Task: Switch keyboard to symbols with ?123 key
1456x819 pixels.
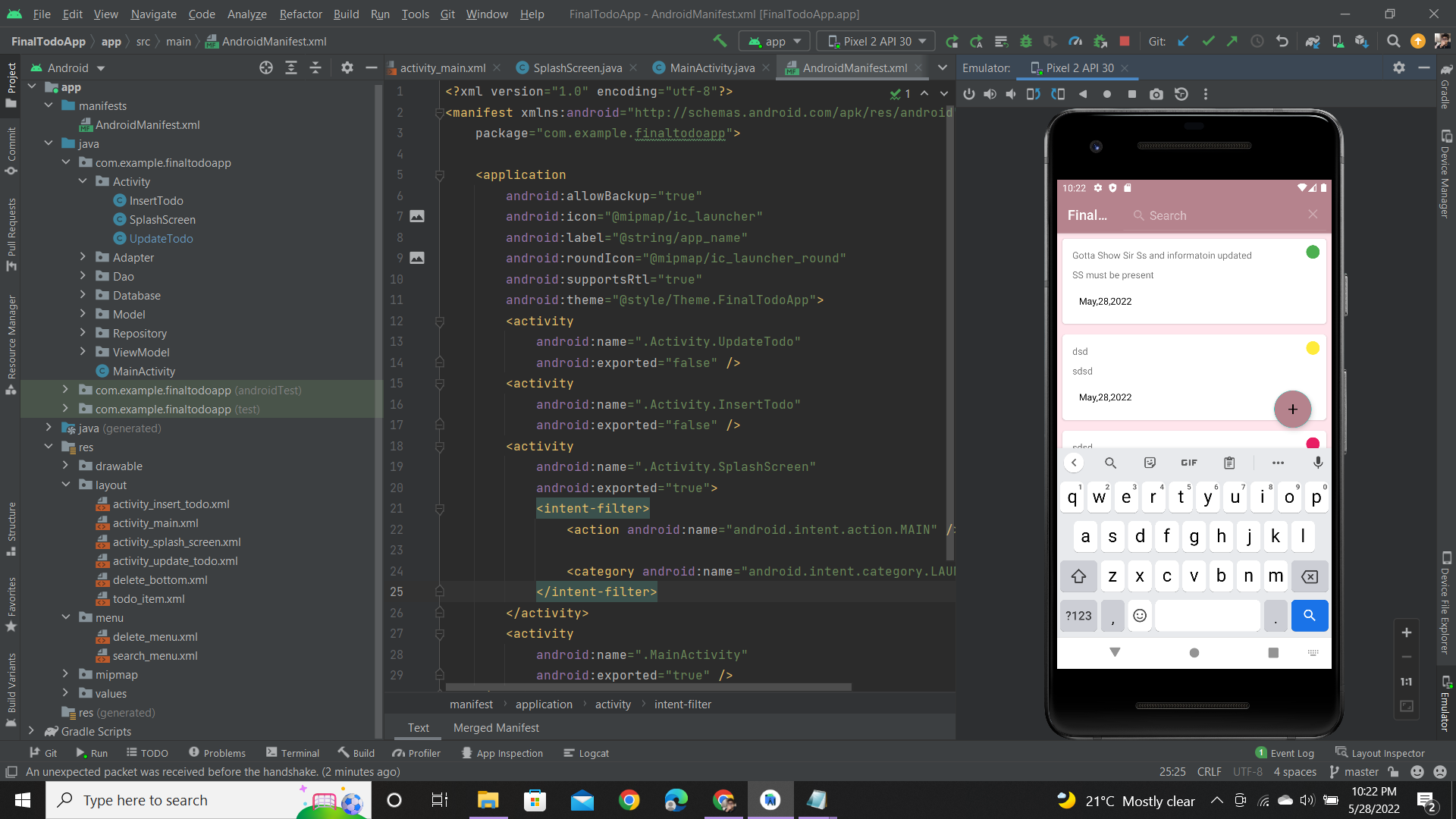Action: tap(1078, 616)
